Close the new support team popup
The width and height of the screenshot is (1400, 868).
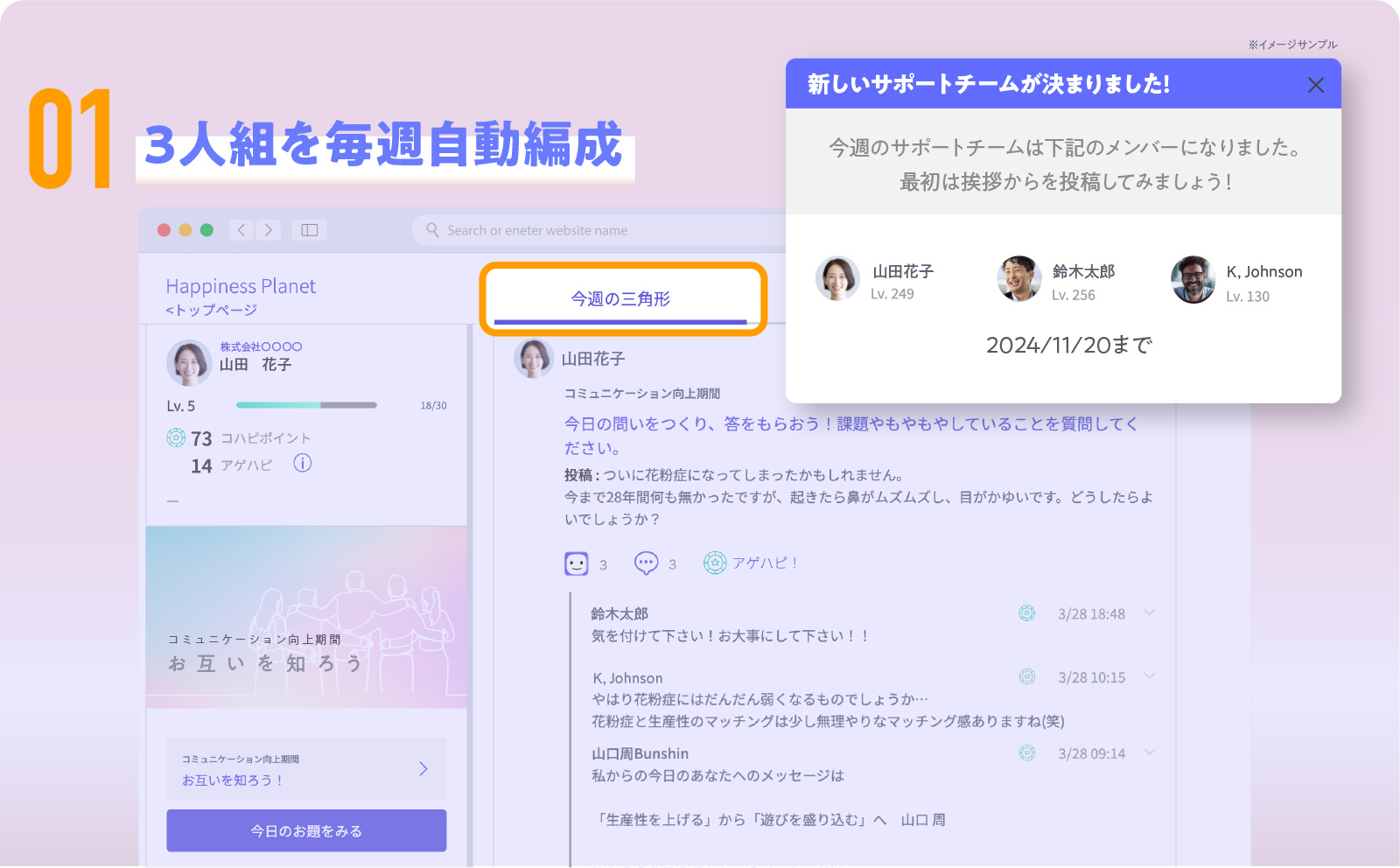tap(1315, 85)
